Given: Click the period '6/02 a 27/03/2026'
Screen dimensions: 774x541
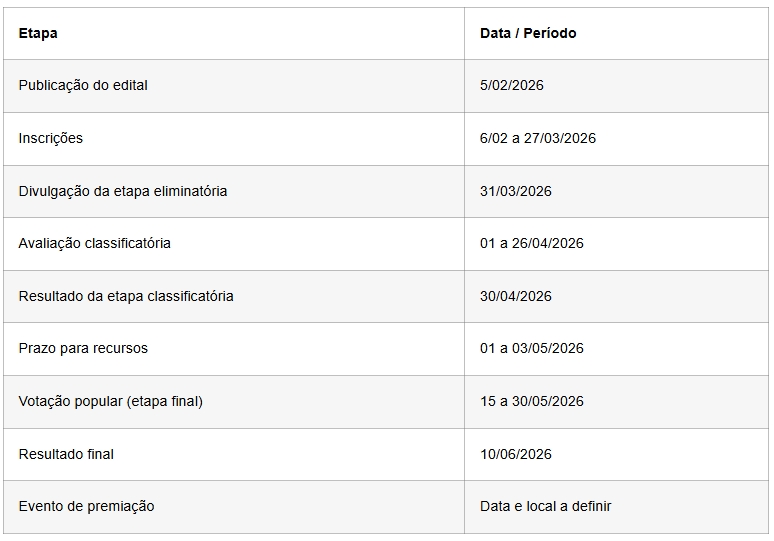Looking at the screenshot, I should click(x=538, y=138).
